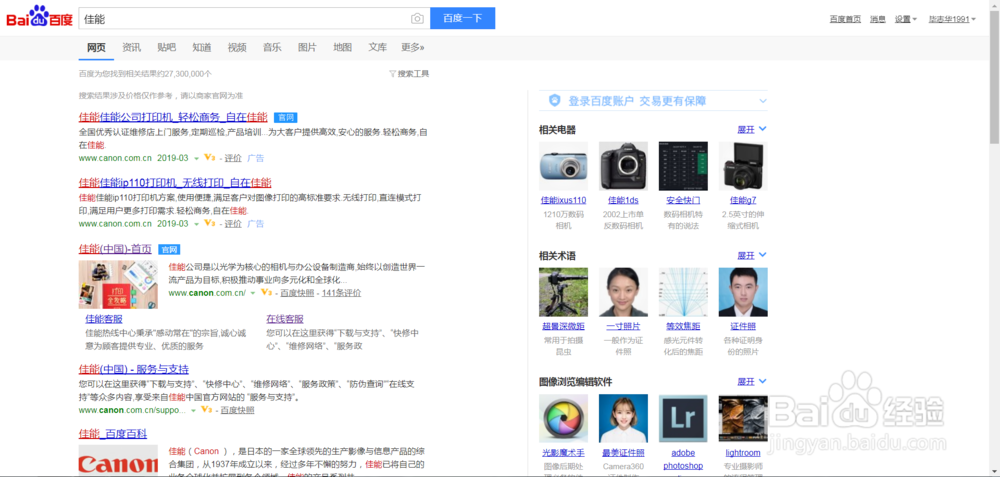The height and width of the screenshot is (477, 1000).
Task: Open 佳能公司打印机 ad result link
Action: point(173,117)
